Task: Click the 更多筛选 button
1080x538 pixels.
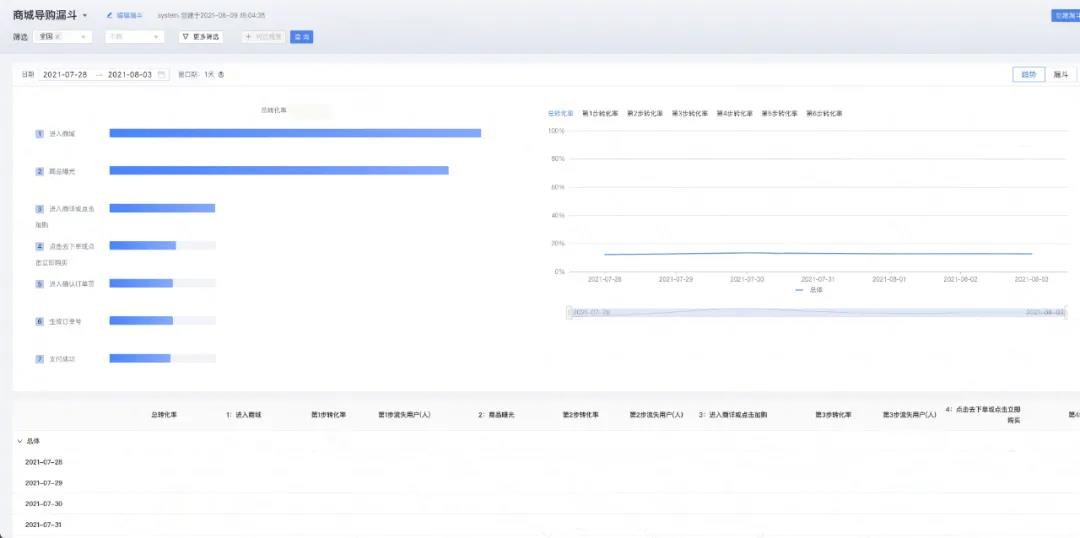Action: coord(200,37)
